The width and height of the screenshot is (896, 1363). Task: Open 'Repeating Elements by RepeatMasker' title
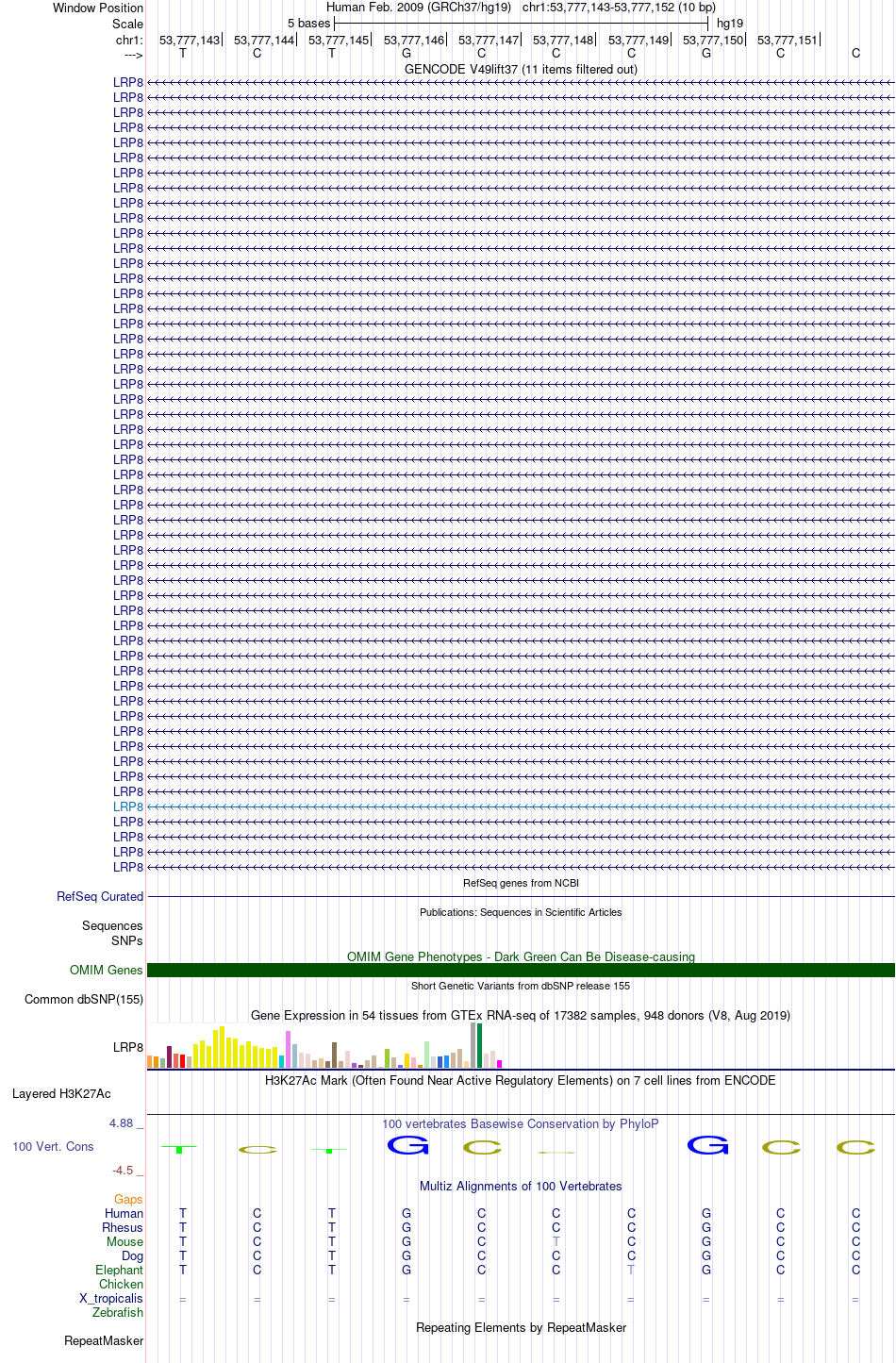[x=521, y=1327]
